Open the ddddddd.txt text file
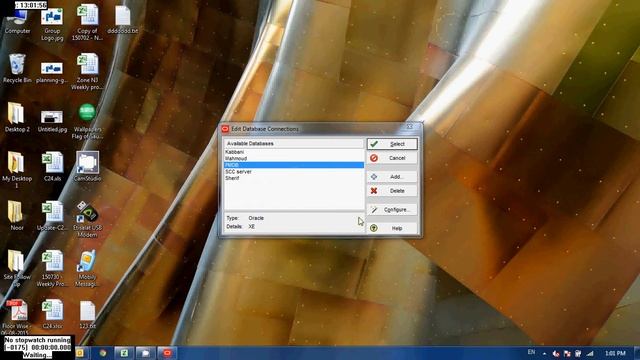This screenshot has width=640, height=360. point(122,20)
